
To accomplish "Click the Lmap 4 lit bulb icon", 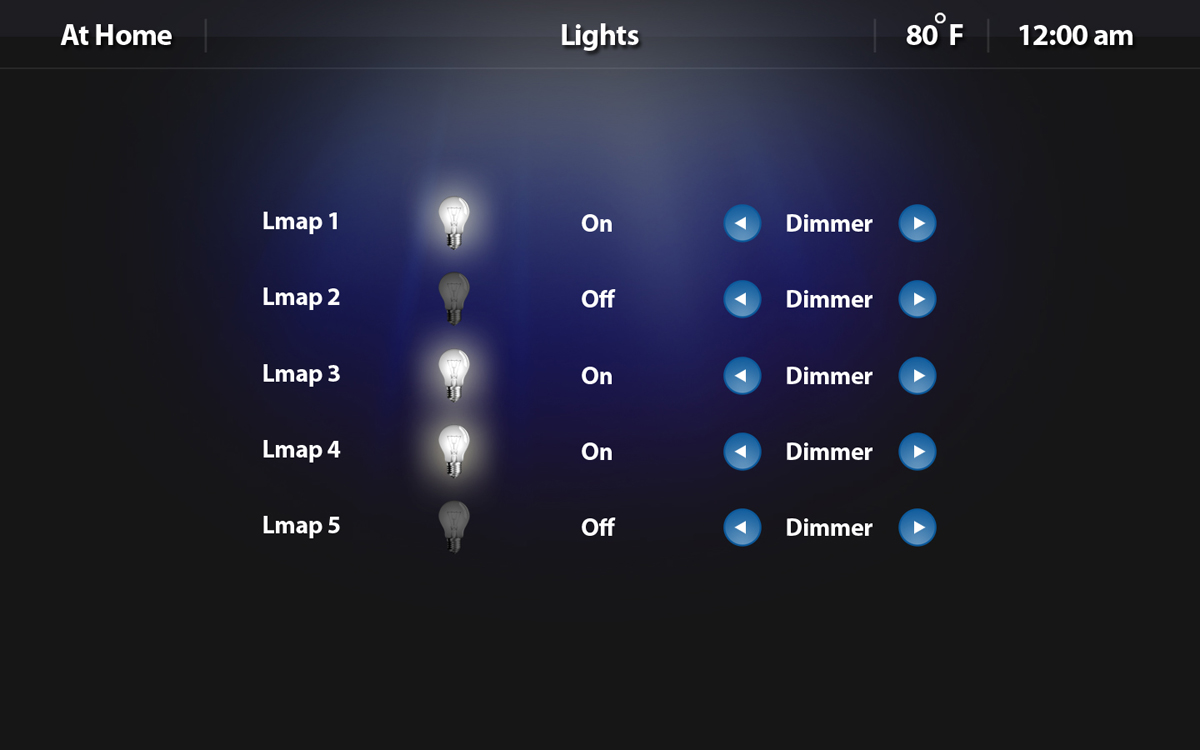I will point(454,451).
